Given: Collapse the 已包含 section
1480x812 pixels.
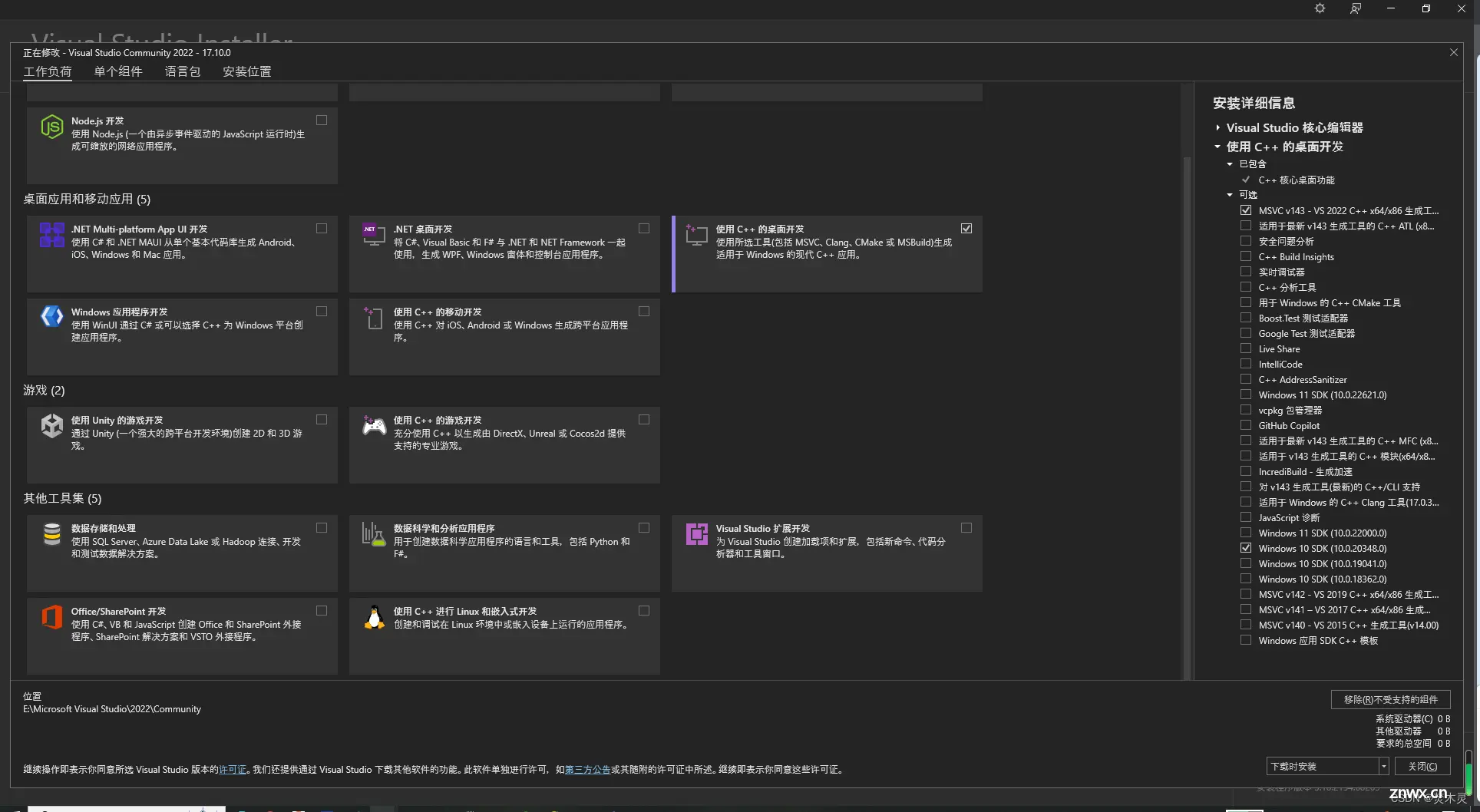Looking at the screenshot, I should 1230,164.
